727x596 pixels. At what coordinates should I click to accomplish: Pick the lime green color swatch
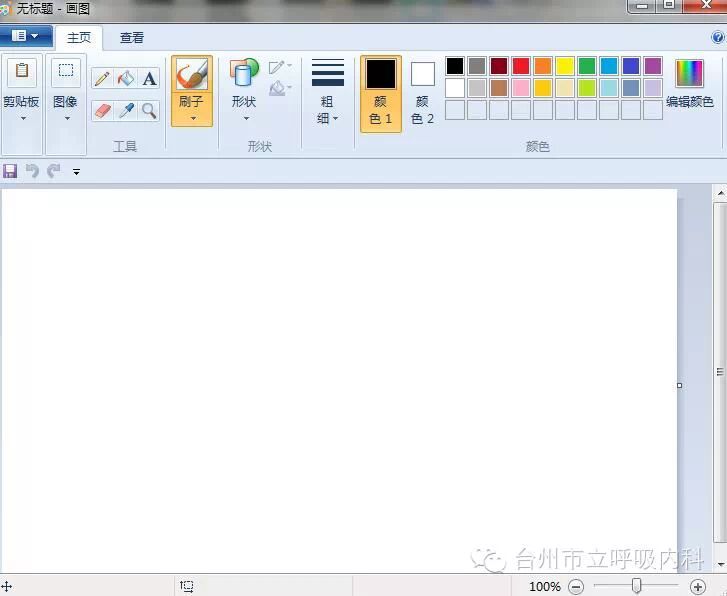pyautogui.click(x=587, y=88)
